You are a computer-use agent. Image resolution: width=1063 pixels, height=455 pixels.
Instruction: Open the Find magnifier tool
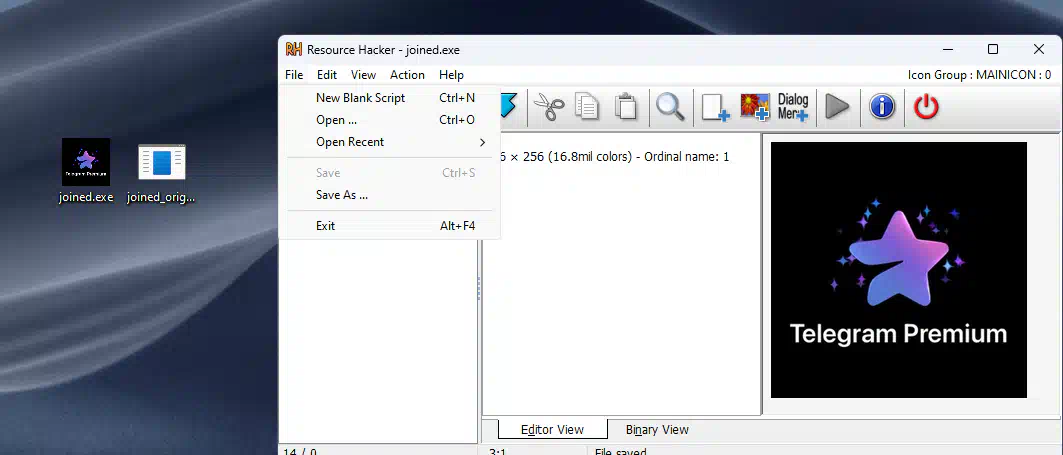pos(670,107)
